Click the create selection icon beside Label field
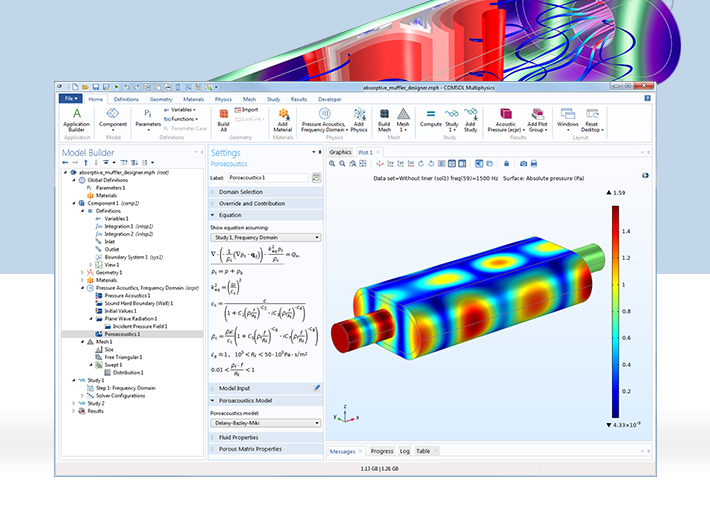 [x=316, y=178]
